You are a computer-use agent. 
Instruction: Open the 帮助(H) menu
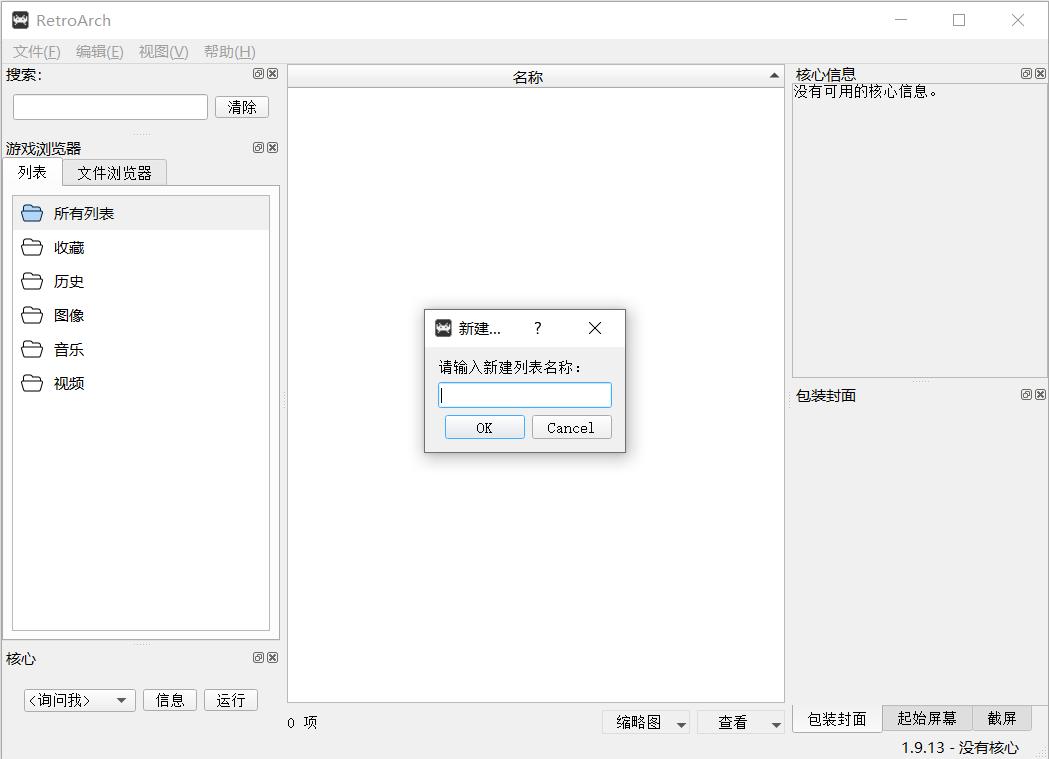click(229, 51)
